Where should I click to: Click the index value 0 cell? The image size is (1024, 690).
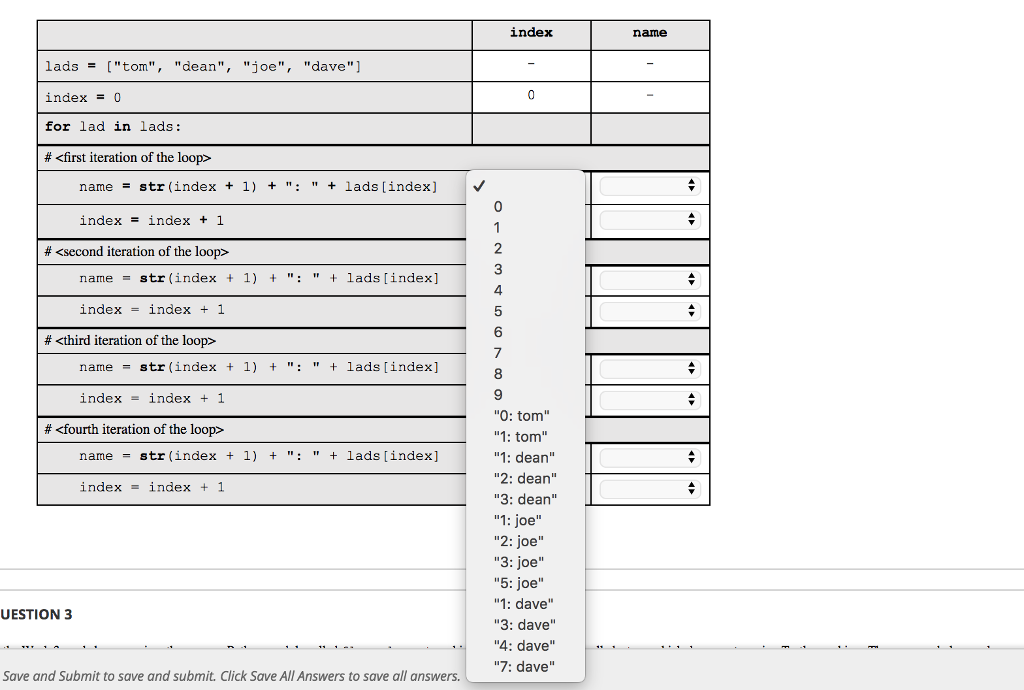coord(531,95)
